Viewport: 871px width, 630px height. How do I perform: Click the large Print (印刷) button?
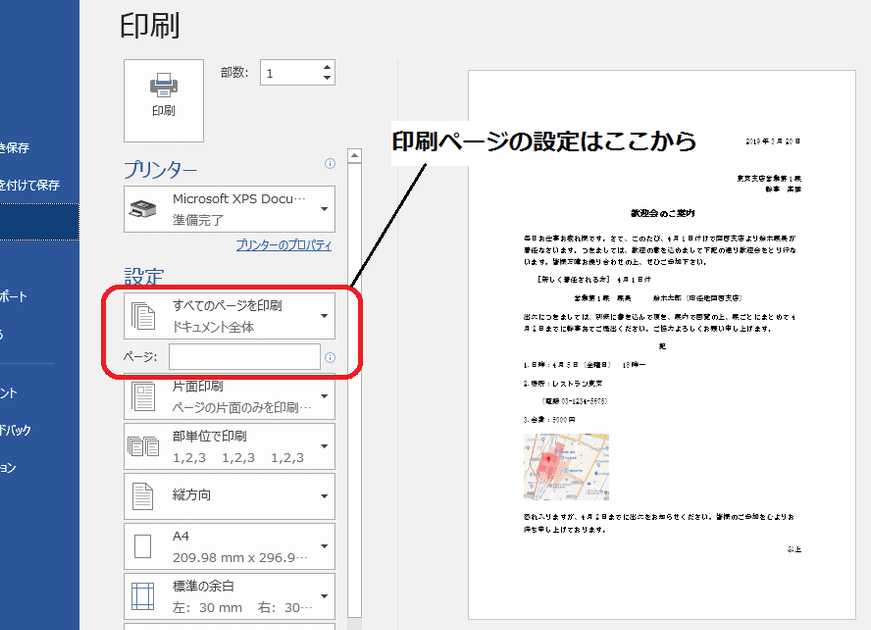pyautogui.click(x=163, y=101)
